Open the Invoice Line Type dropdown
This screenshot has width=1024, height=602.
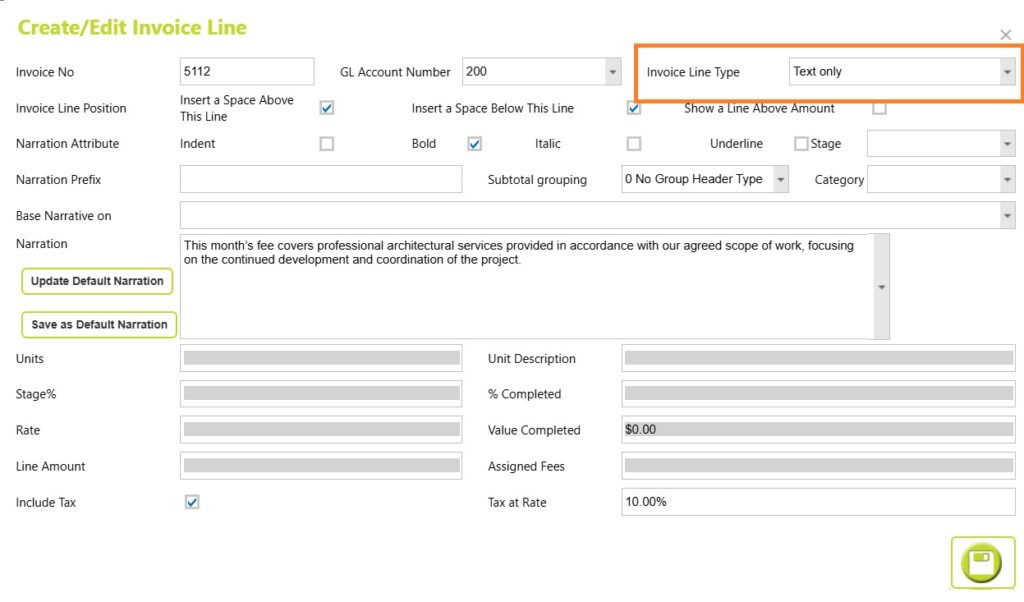[1007, 72]
